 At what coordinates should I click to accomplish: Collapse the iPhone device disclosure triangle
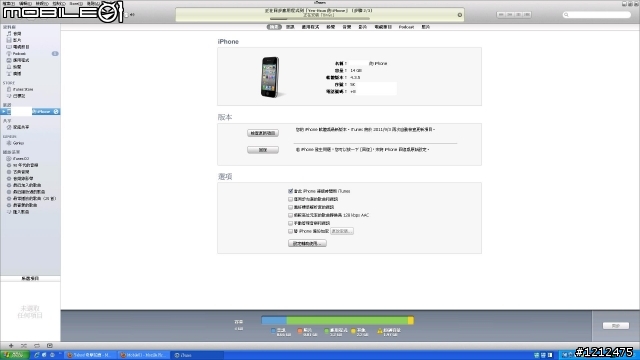pyautogui.click(x=3, y=111)
